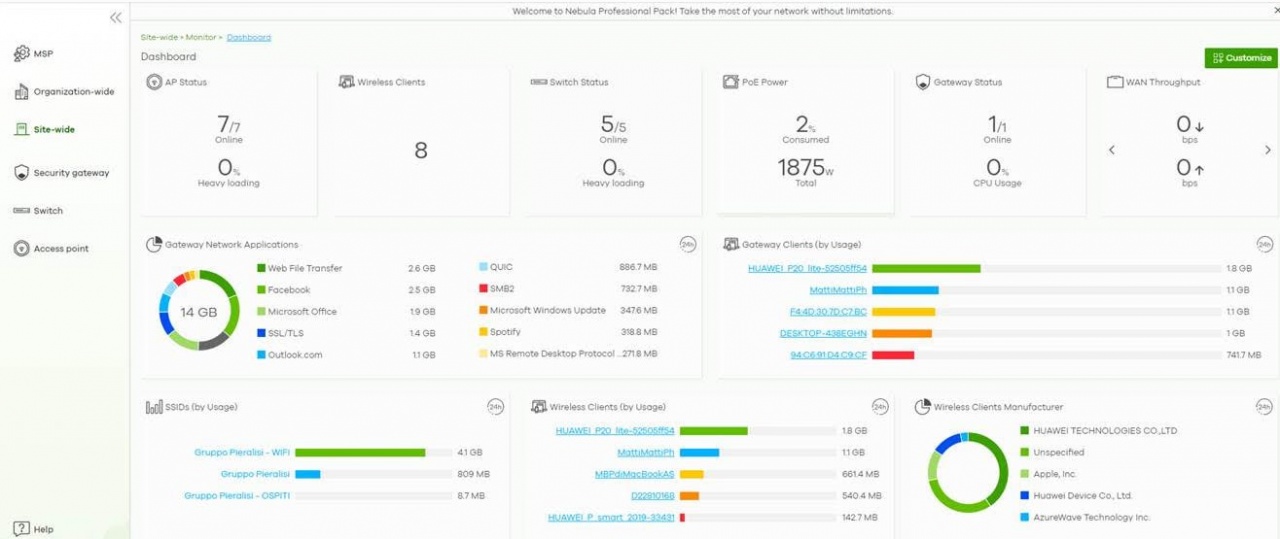Open 24h range for Gateway Clients
1280x539 pixels.
(1264, 245)
